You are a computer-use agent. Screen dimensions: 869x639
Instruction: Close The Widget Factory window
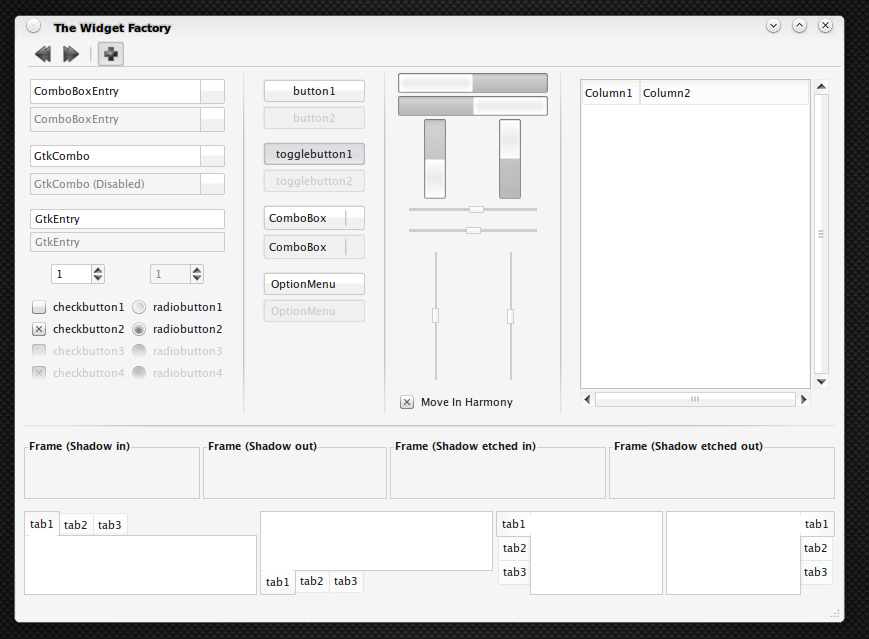(825, 25)
